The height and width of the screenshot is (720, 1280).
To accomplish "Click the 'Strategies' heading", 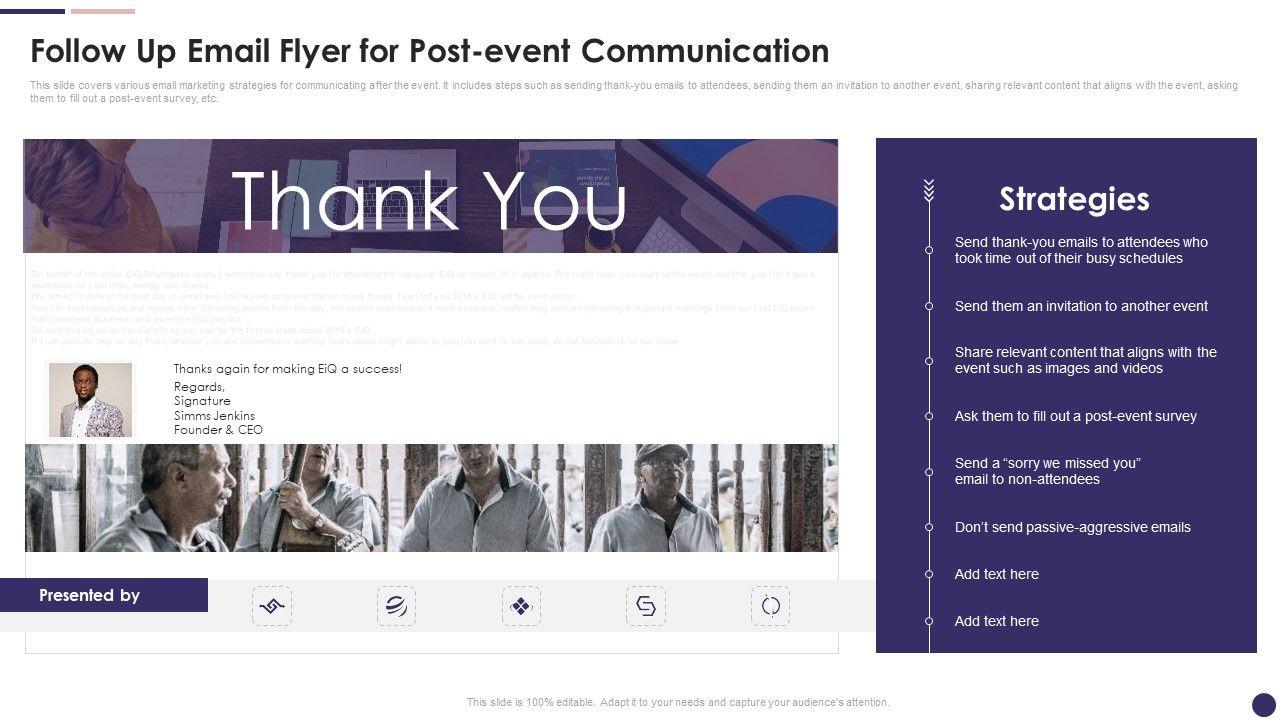I will (1074, 199).
